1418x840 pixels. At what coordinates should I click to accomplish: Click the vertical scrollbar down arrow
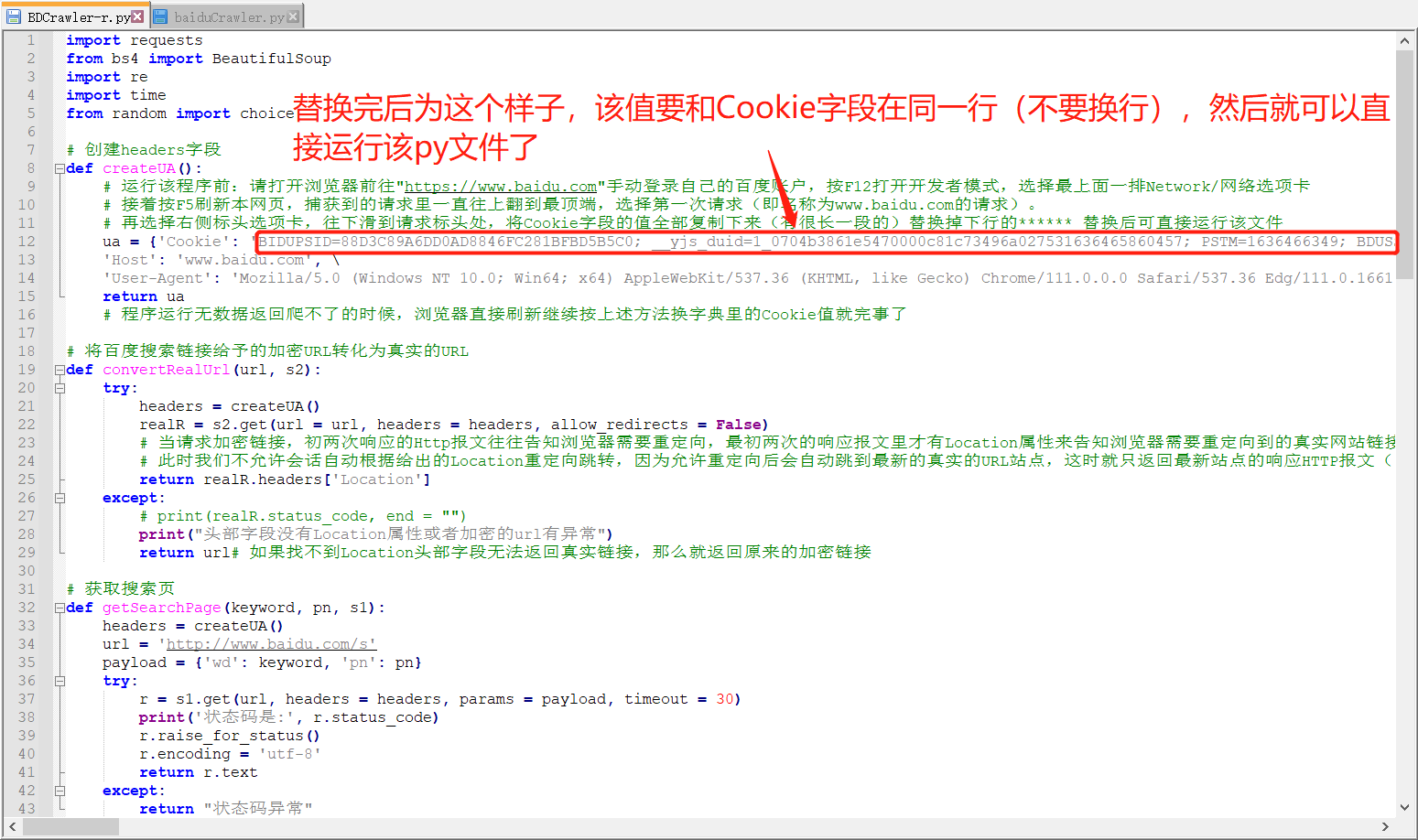point(1404,807)
